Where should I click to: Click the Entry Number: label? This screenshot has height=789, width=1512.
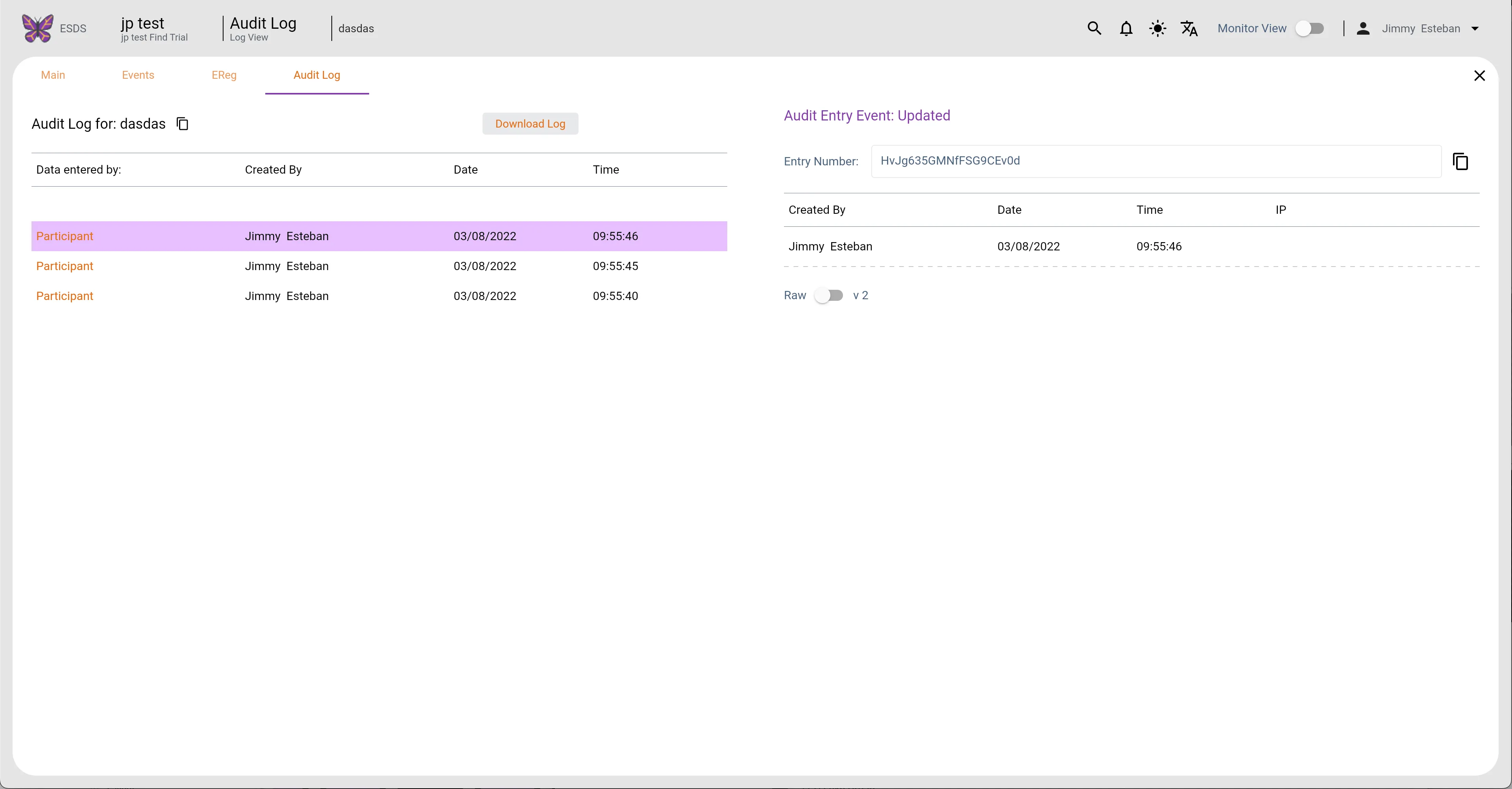click(821, 161)
